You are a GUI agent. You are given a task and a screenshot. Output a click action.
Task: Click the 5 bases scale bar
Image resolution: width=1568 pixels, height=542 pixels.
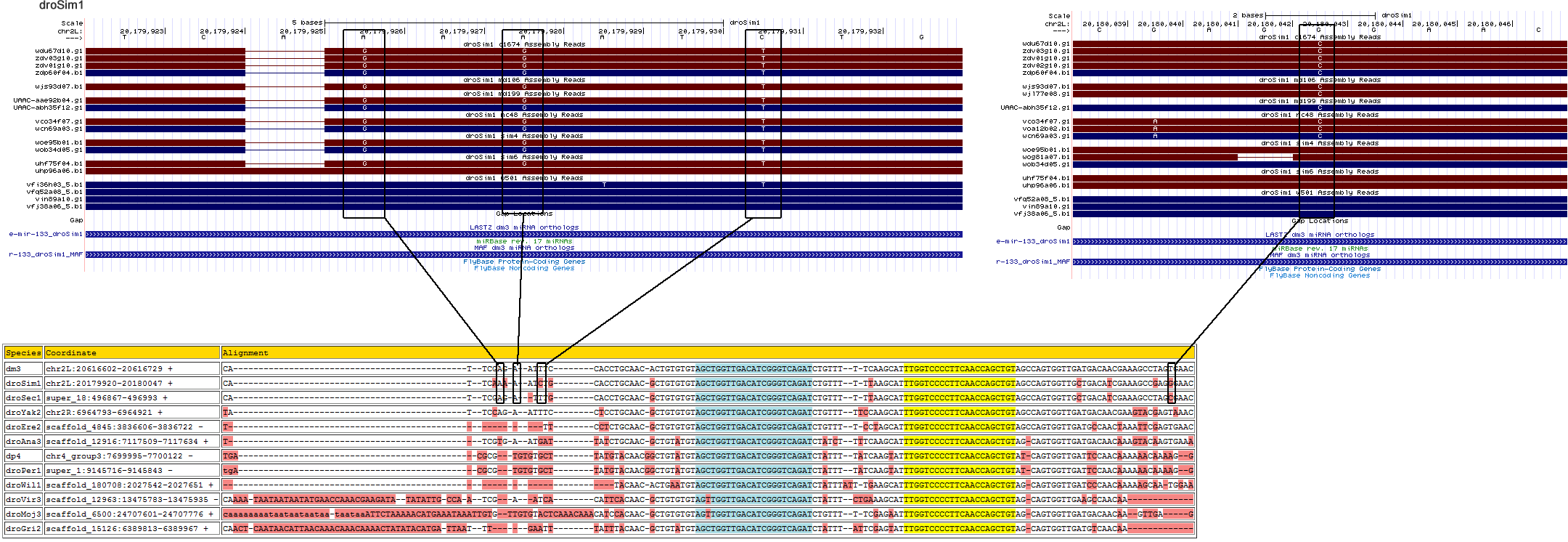coord(523,23)
